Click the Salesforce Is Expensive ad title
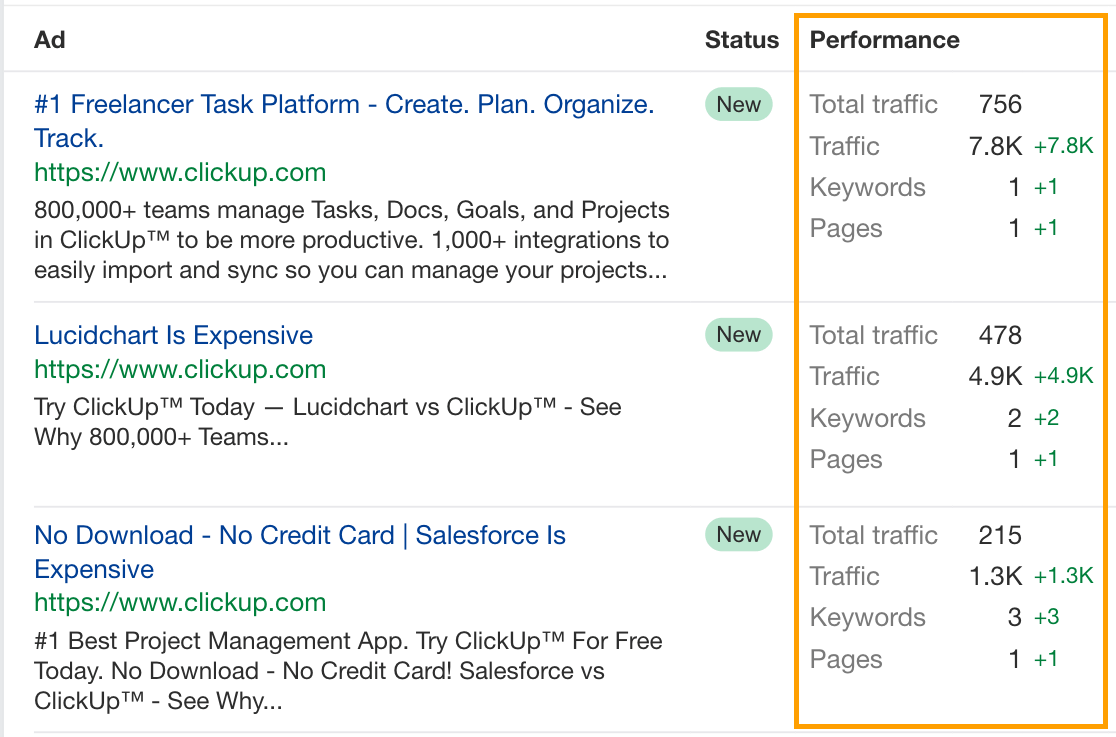Image resolution: width=1116 pixels, height=737 pixels. click(x=300, y=535)
